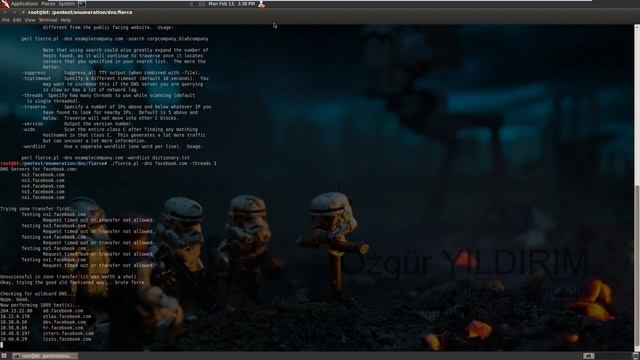Click the '-wordlist dictionary.txt' usage example line
This screenshot has height=360, width=640.
pos(105,158)
